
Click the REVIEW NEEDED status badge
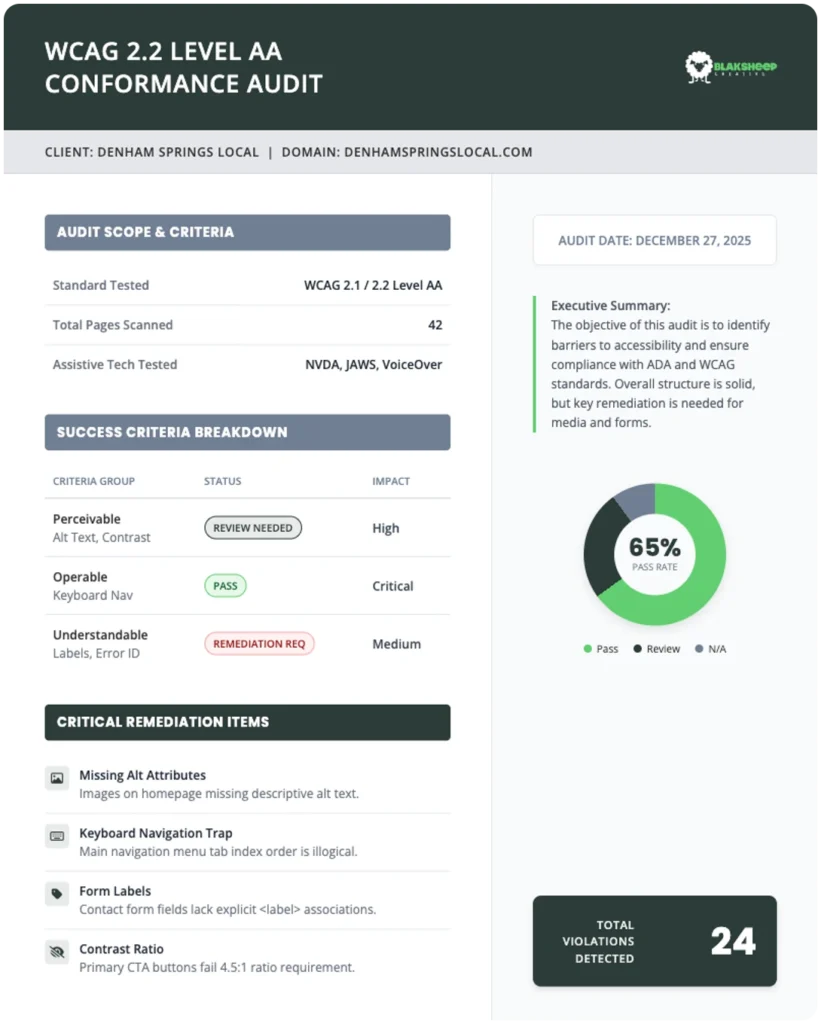point(253,528)
